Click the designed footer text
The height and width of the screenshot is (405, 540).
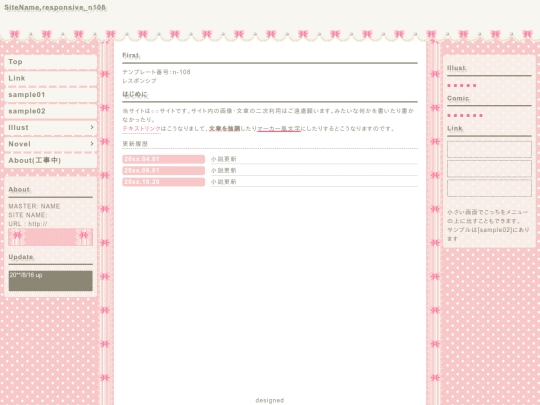(270, 400)
